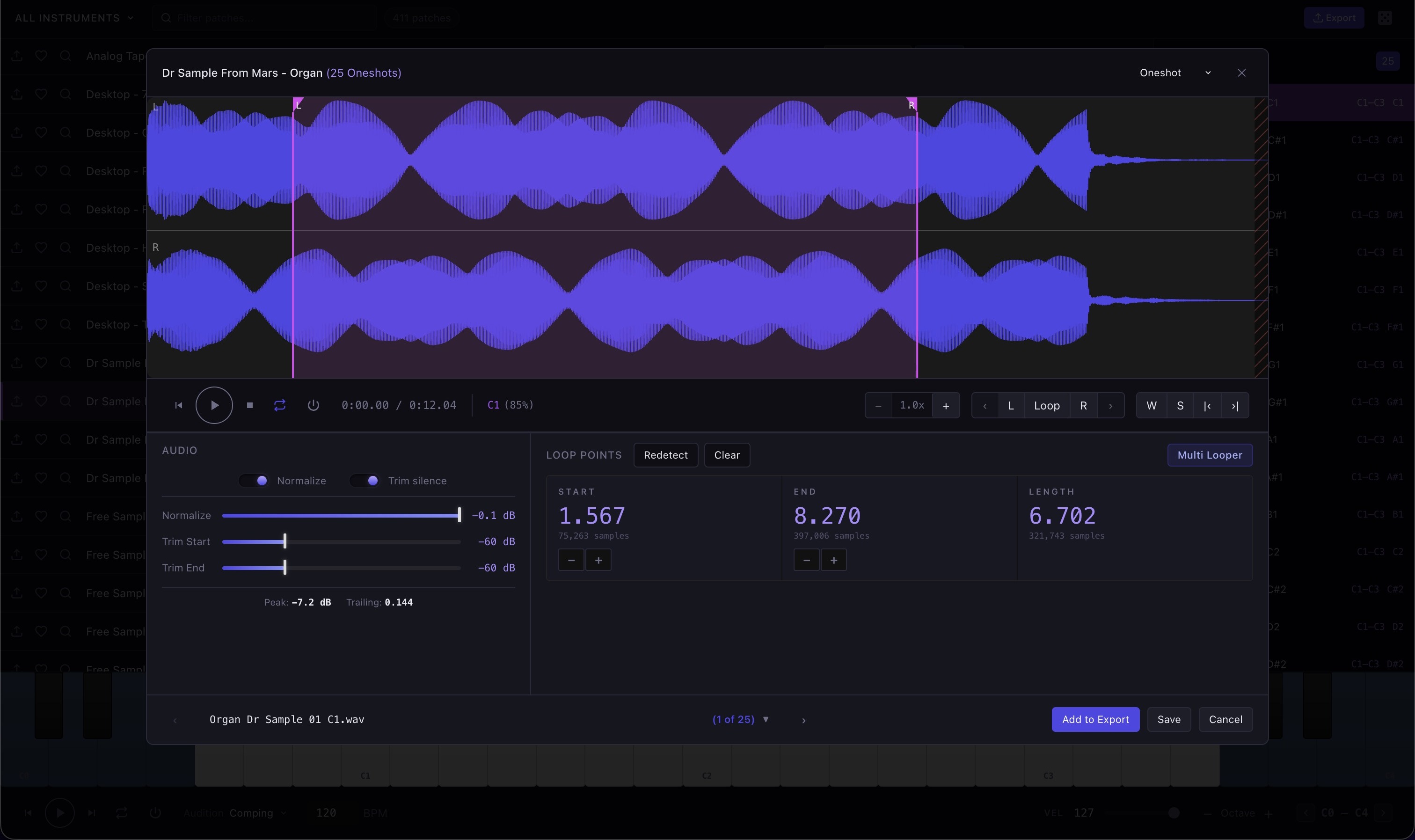1415x840 pixels.
Task: Switch to the Multi Looper view
Action: 1209,455
